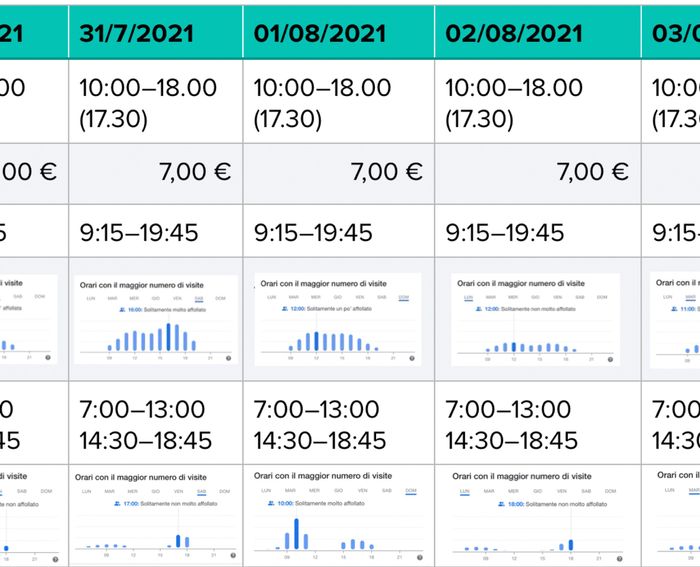Click help icon in 01/08 upper chart
The width and height of the screenshot is (700, 567).
click(409, 358)
